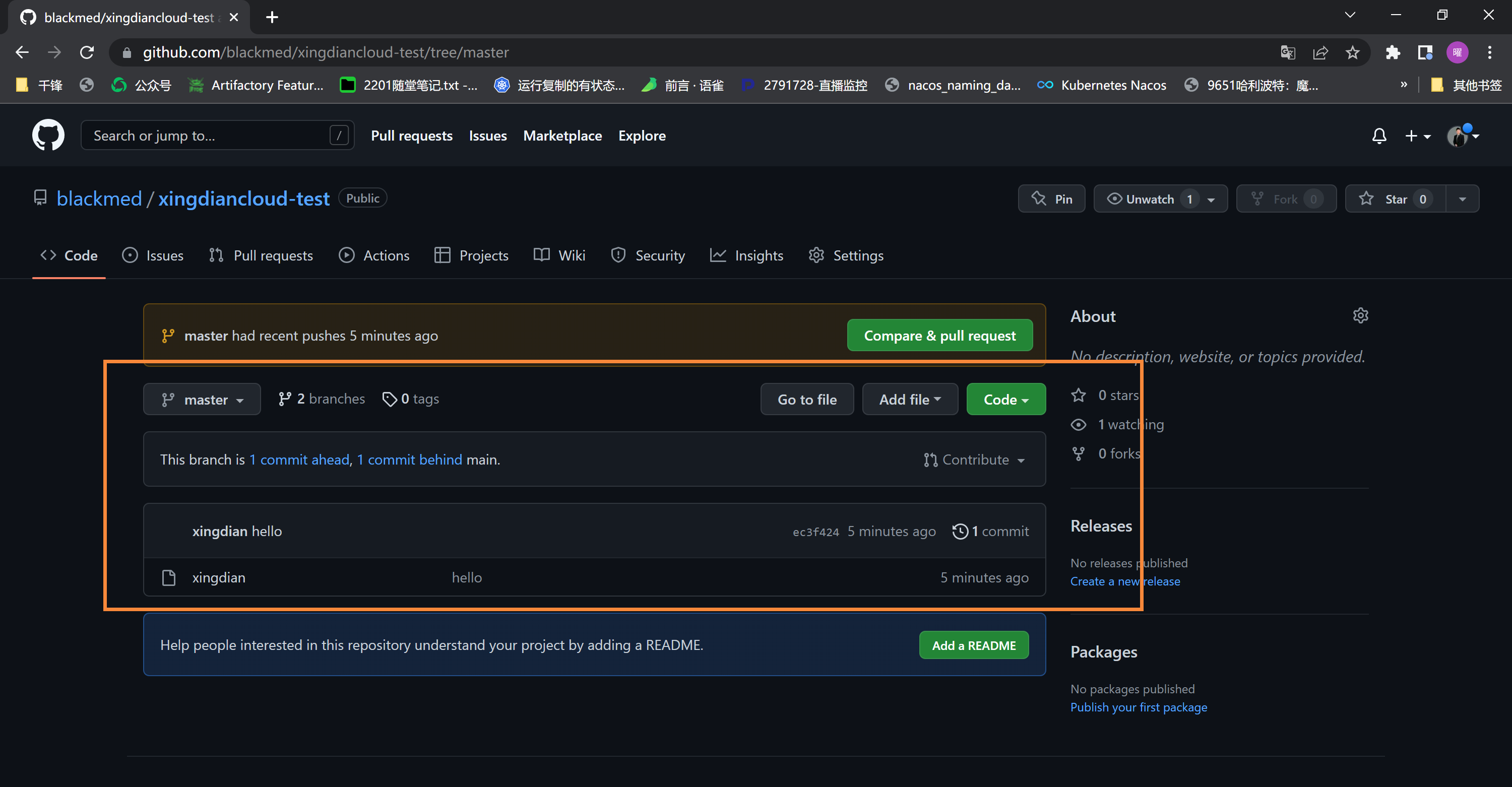Open commit hash ec3f424
The image size is (1512, 787).
coord(816,532)
